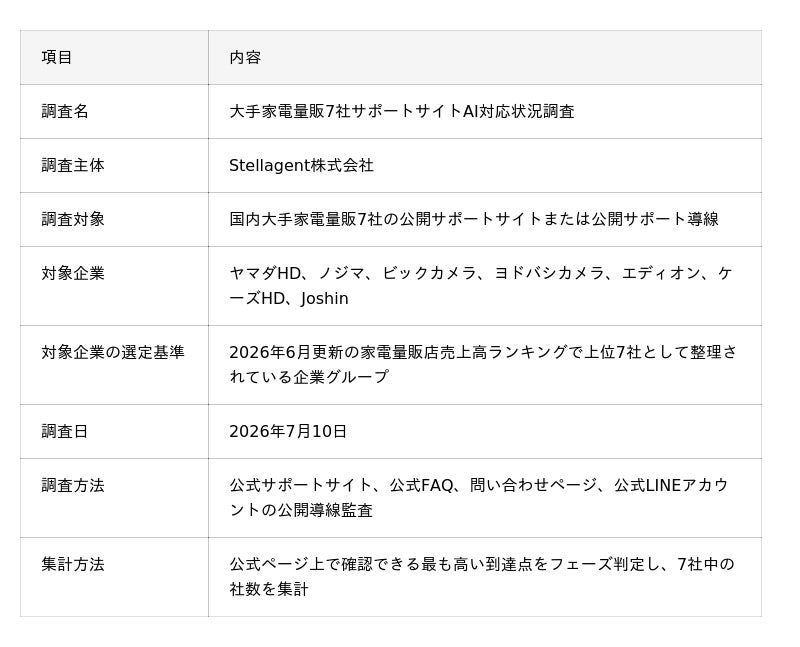The image size is (800, 647).
Task: Select the 対象企業の選定基準 row label
Action: click(x=113, y=352)
